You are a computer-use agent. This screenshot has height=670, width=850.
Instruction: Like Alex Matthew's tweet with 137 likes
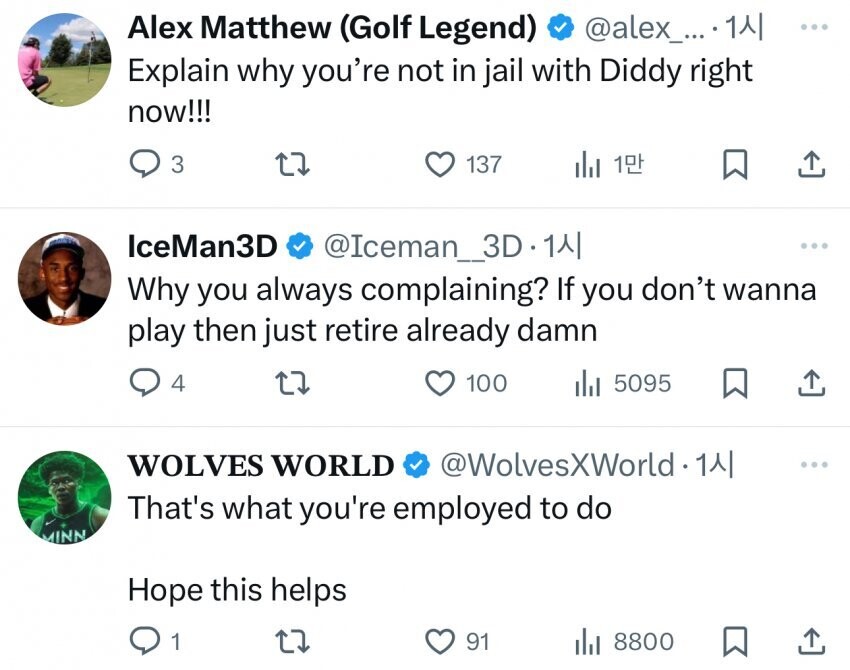coord(441,164)
